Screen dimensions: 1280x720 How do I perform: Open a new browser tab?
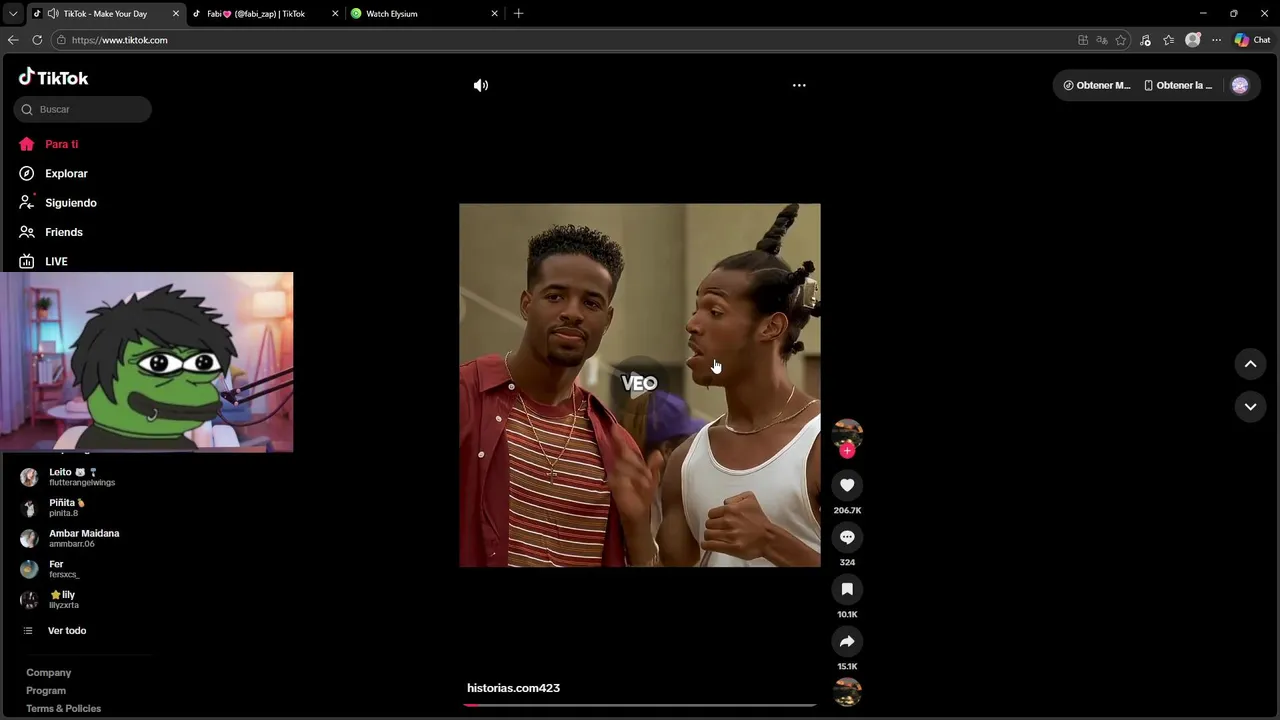pos(518,14)
